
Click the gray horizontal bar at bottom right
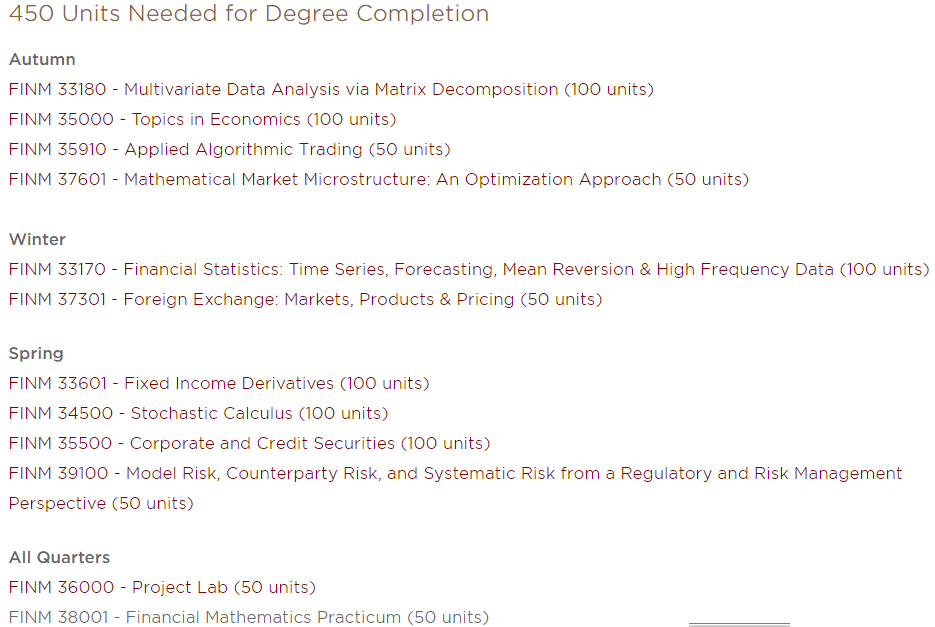tap(739, 625)
